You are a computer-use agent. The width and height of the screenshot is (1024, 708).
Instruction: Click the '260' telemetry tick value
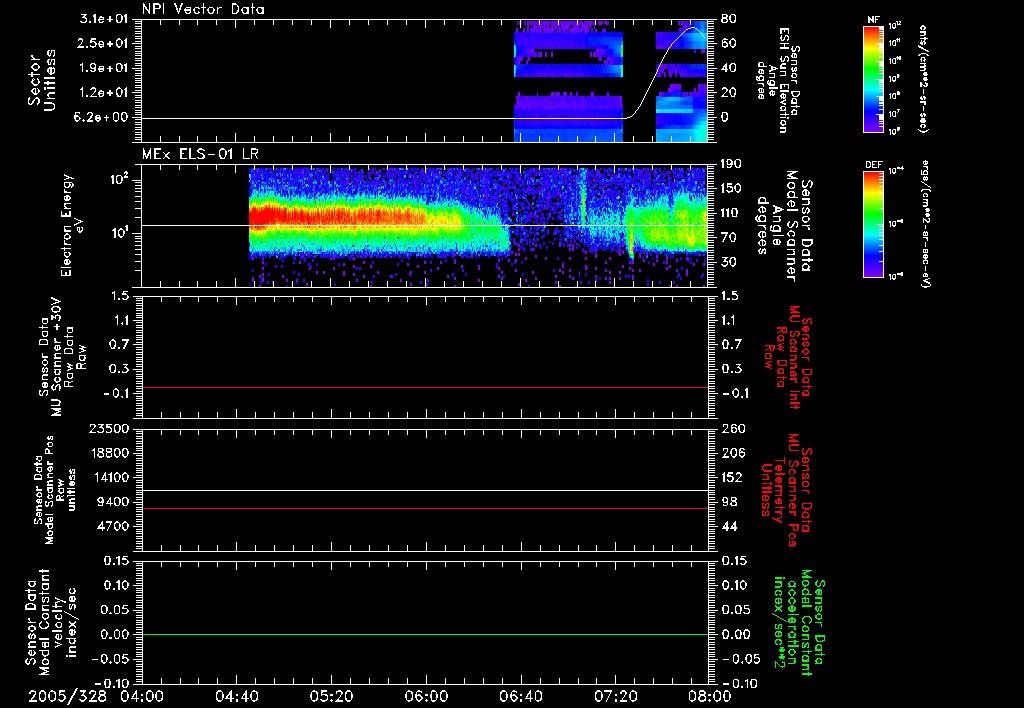(x=731, y=429)
